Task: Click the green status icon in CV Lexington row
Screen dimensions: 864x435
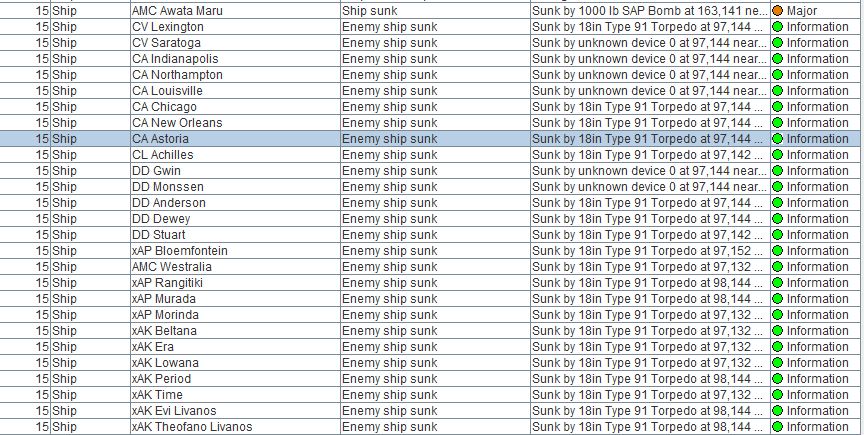Action: (x=777, y=26)
